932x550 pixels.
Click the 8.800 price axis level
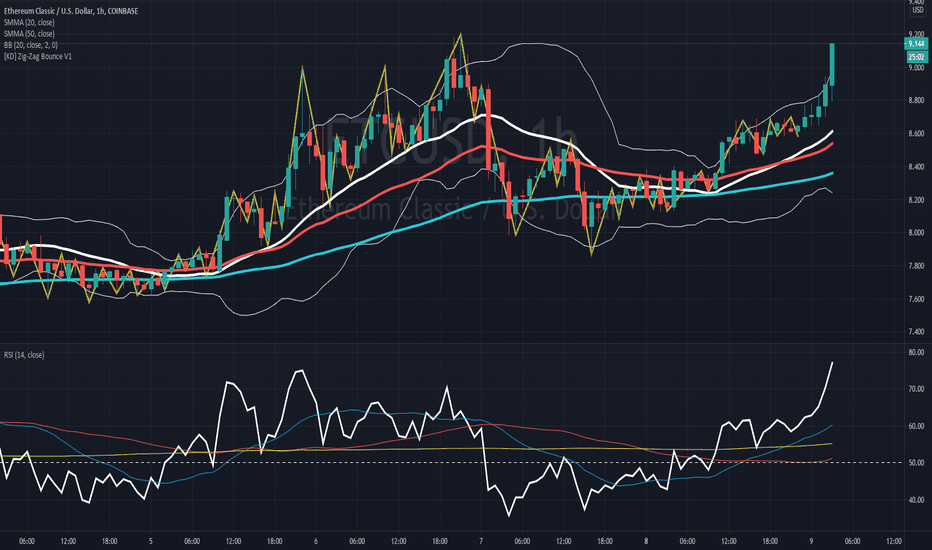(x=916, y=100)
